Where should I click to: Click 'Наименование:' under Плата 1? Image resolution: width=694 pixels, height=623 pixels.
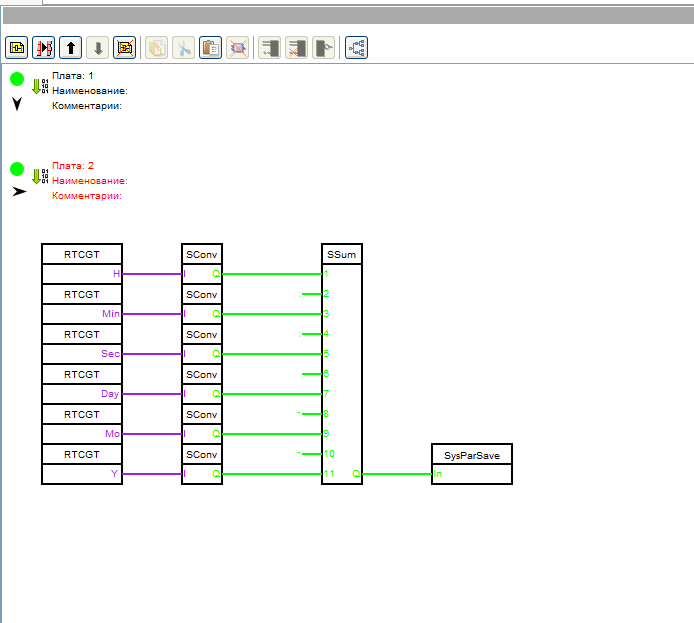(x=90, y=91)
